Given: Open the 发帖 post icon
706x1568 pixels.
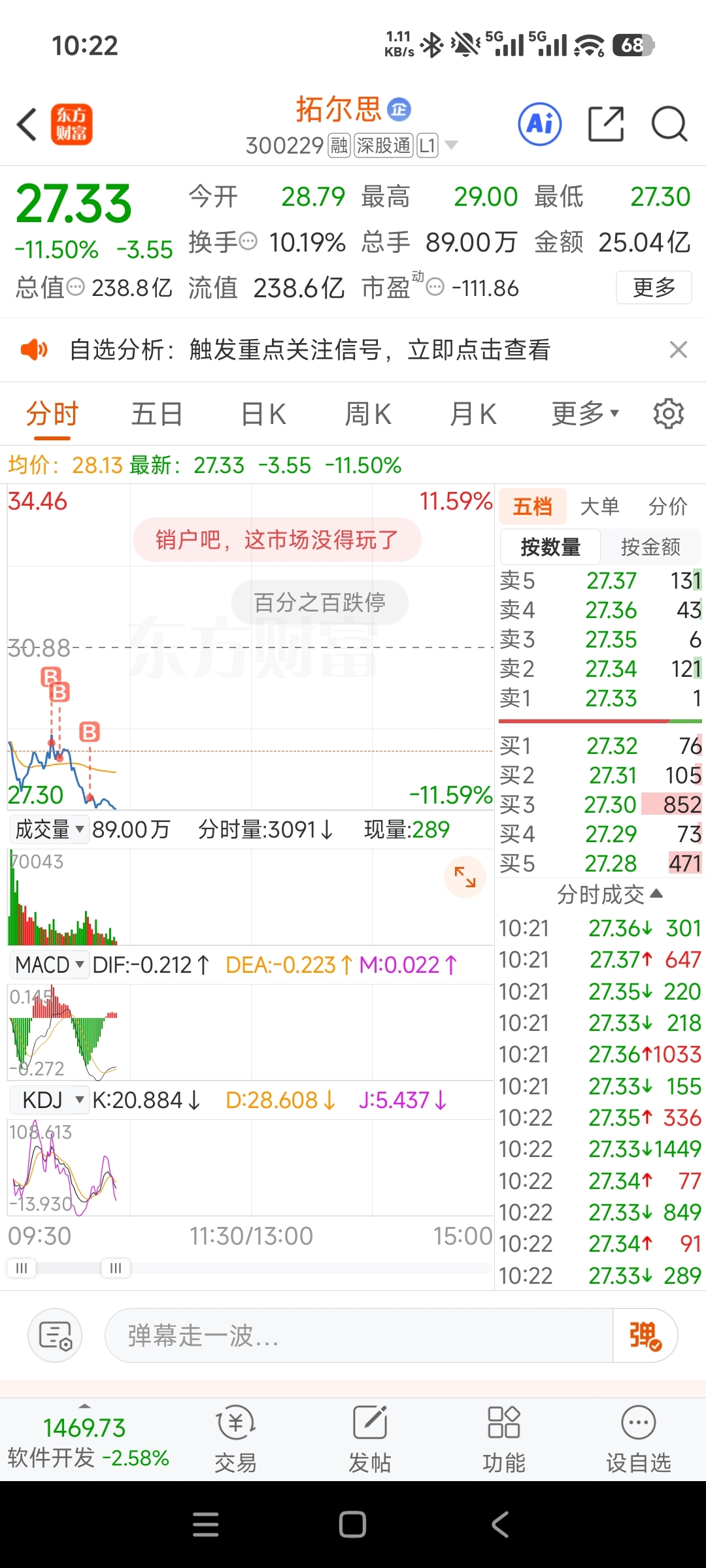Looking at the screenshot, I should pos(370,1438).
